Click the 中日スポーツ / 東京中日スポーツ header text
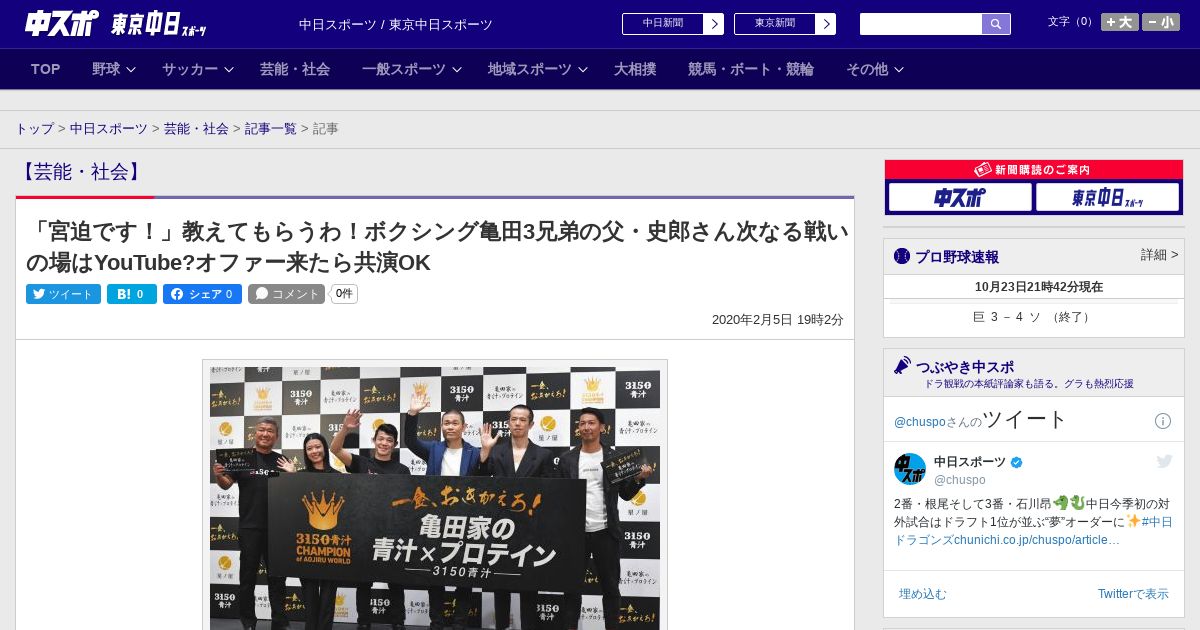The image size is (1200, 630). [396, 25]
